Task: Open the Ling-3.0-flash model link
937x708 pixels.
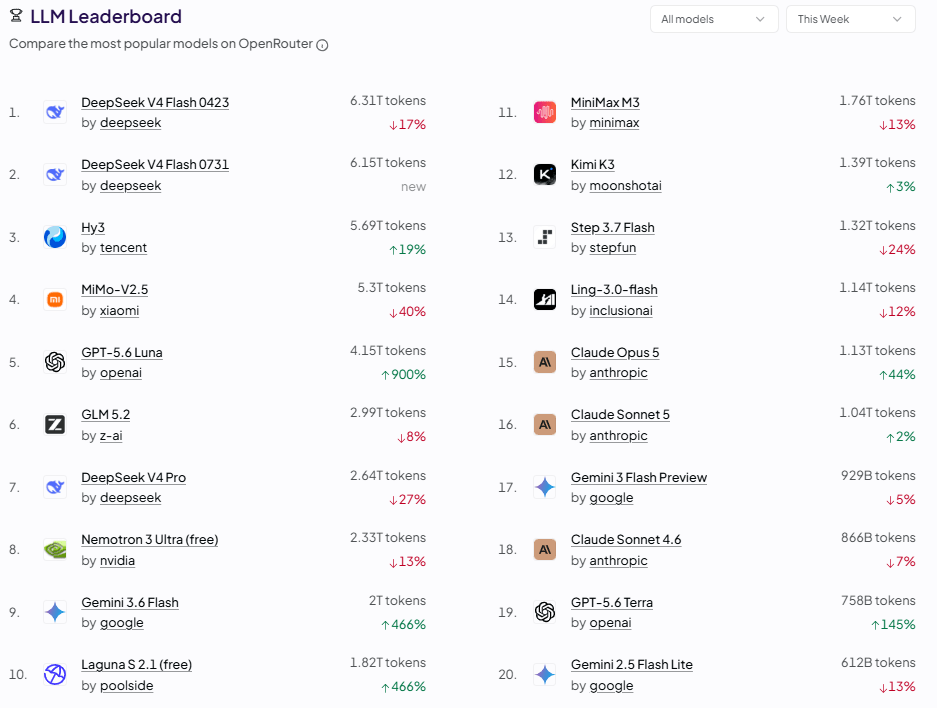Action: (x=614, y=289)
